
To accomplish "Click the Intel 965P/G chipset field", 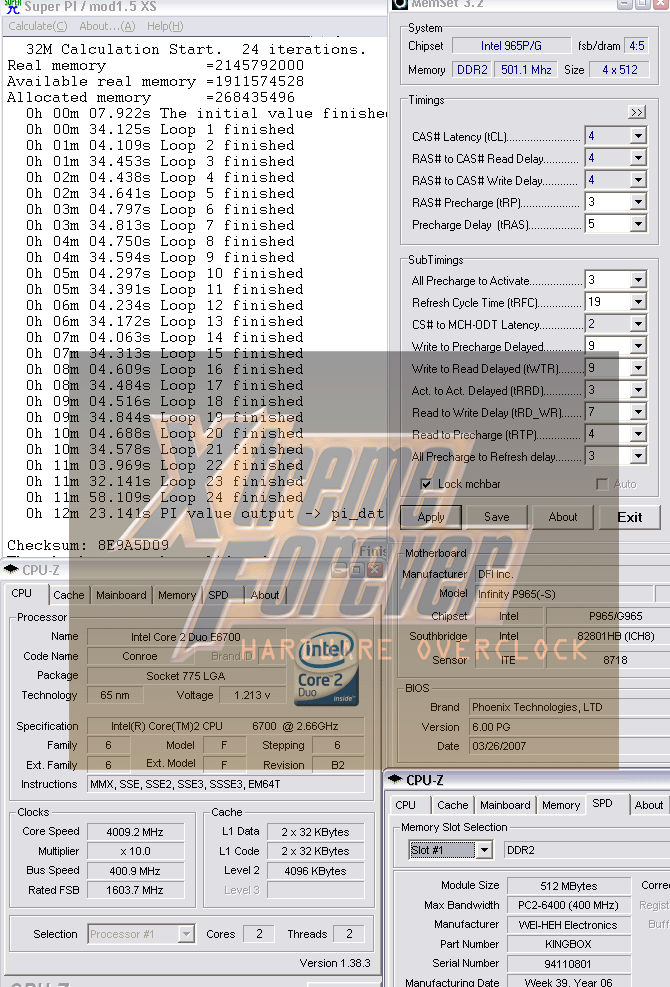I will 511,45.
